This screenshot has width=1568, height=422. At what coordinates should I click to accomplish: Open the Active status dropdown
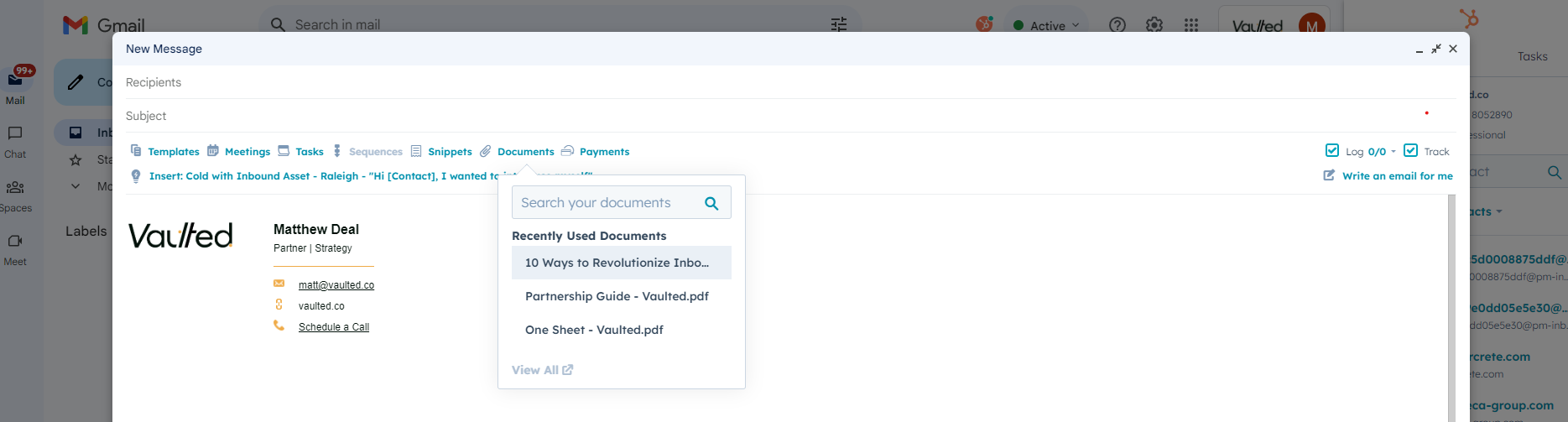tap(1046, 26)
